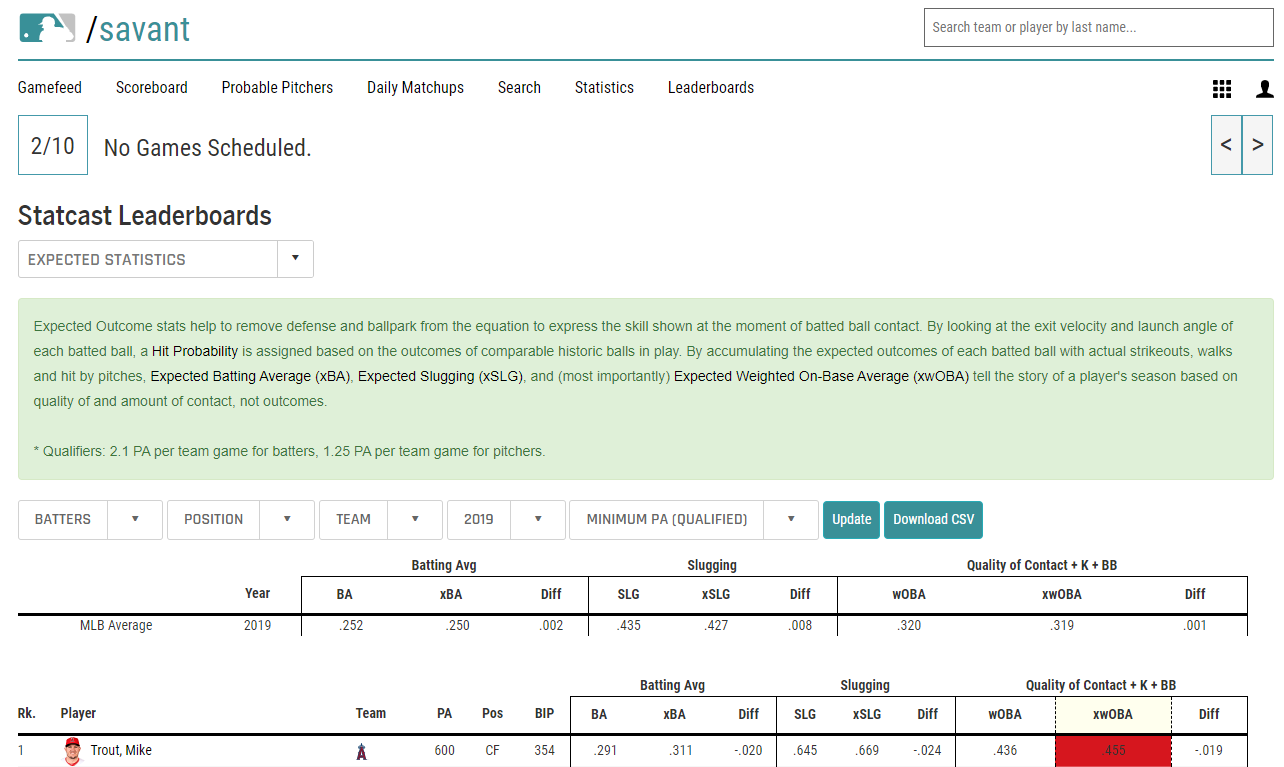Viewport: 1284px width, 767px height.
Task: Open the Statistics menu
Action: coord(604,88)
